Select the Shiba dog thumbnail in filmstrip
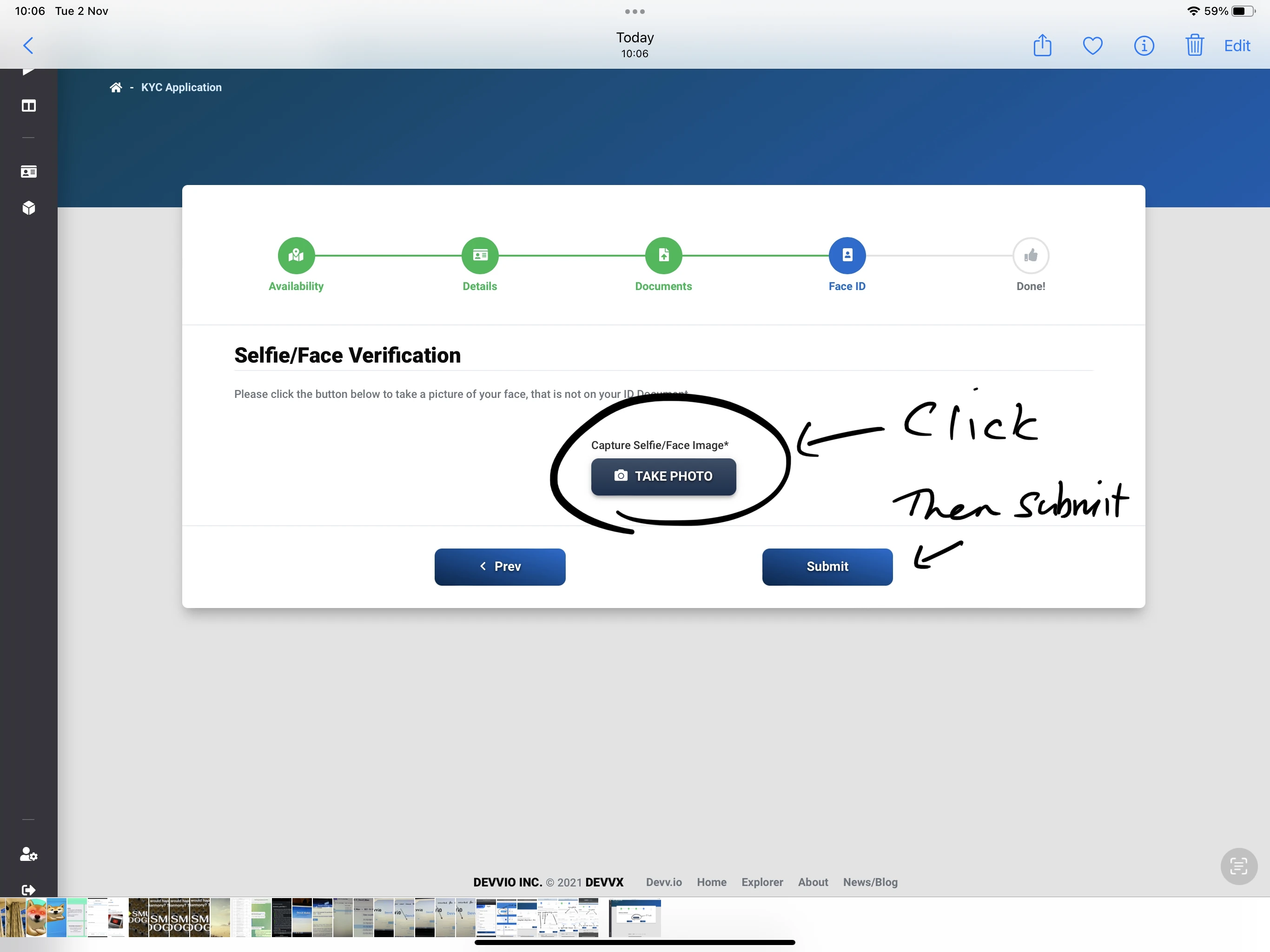Screen dimensions: 1270x952 pos(56,917)
